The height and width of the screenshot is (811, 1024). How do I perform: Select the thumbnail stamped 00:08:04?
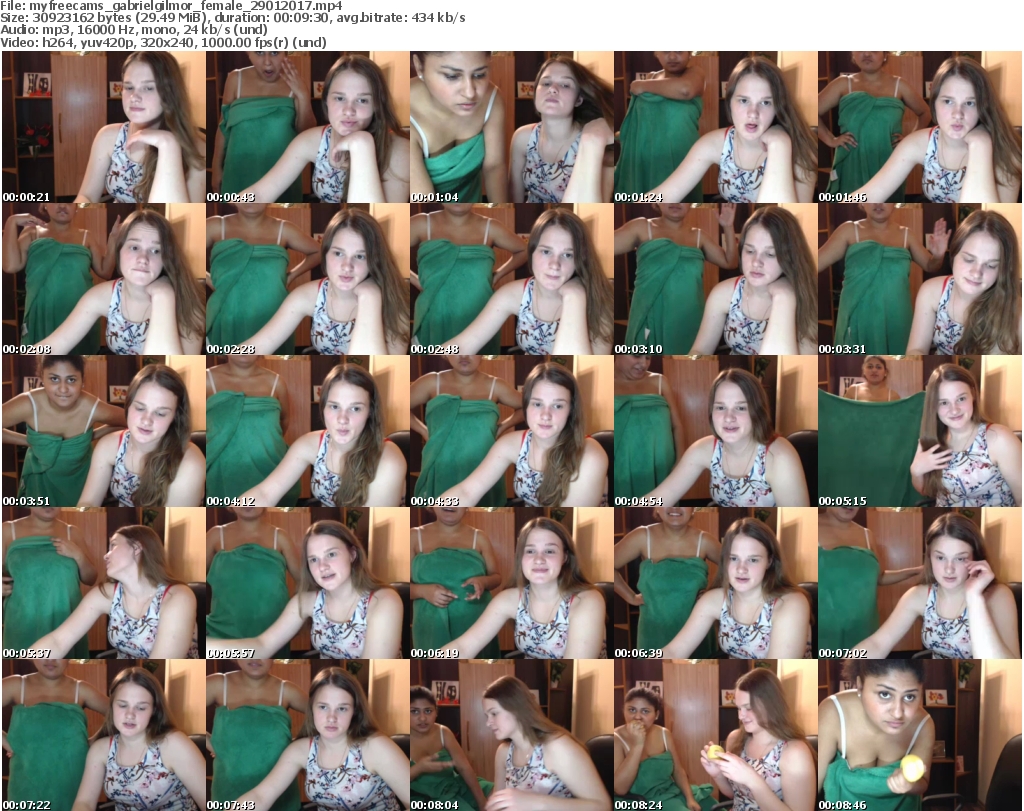pos(512,735)
